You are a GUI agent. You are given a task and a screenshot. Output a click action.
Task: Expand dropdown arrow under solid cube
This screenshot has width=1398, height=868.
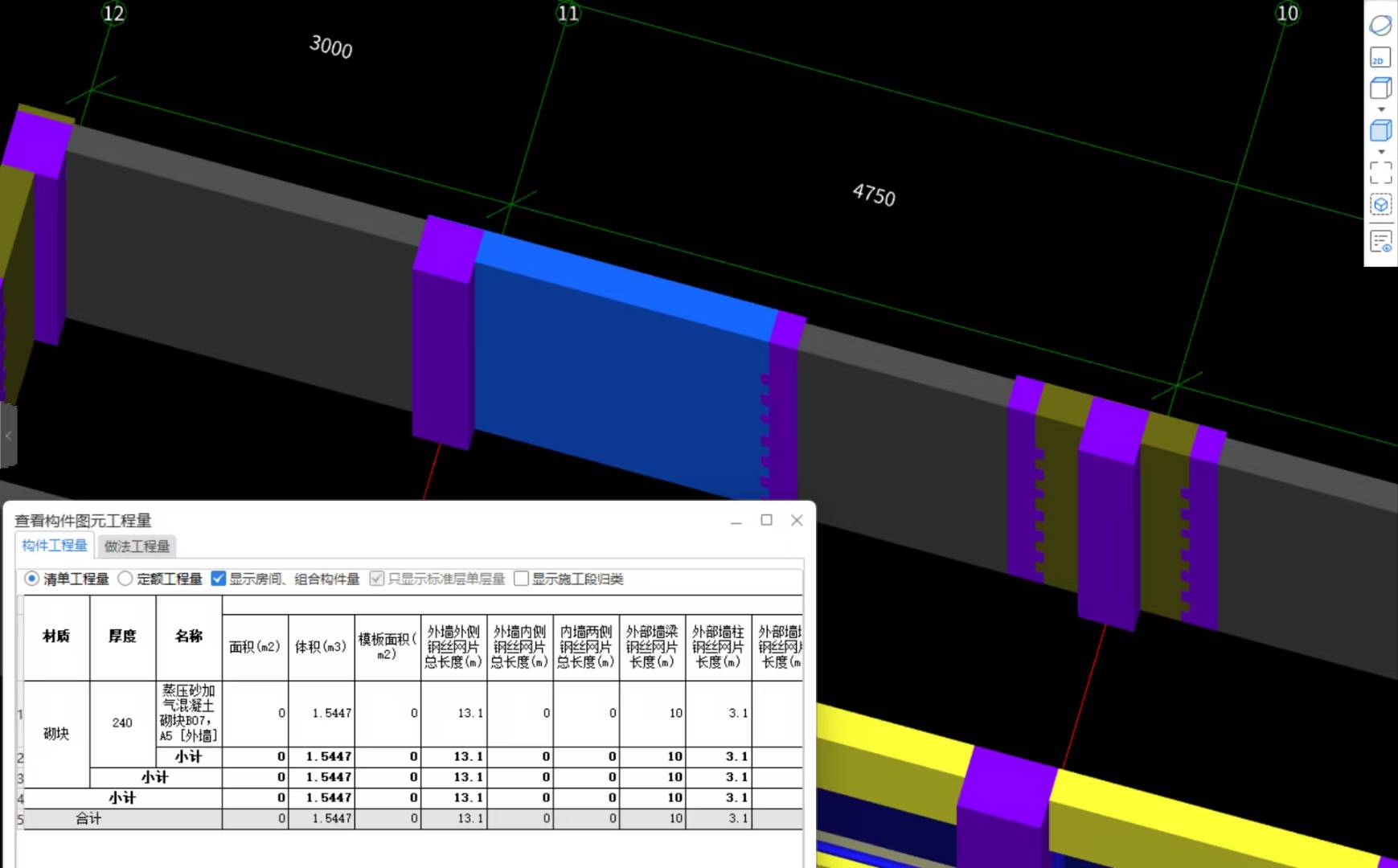pyautogui.click(x=1381, y=152)
